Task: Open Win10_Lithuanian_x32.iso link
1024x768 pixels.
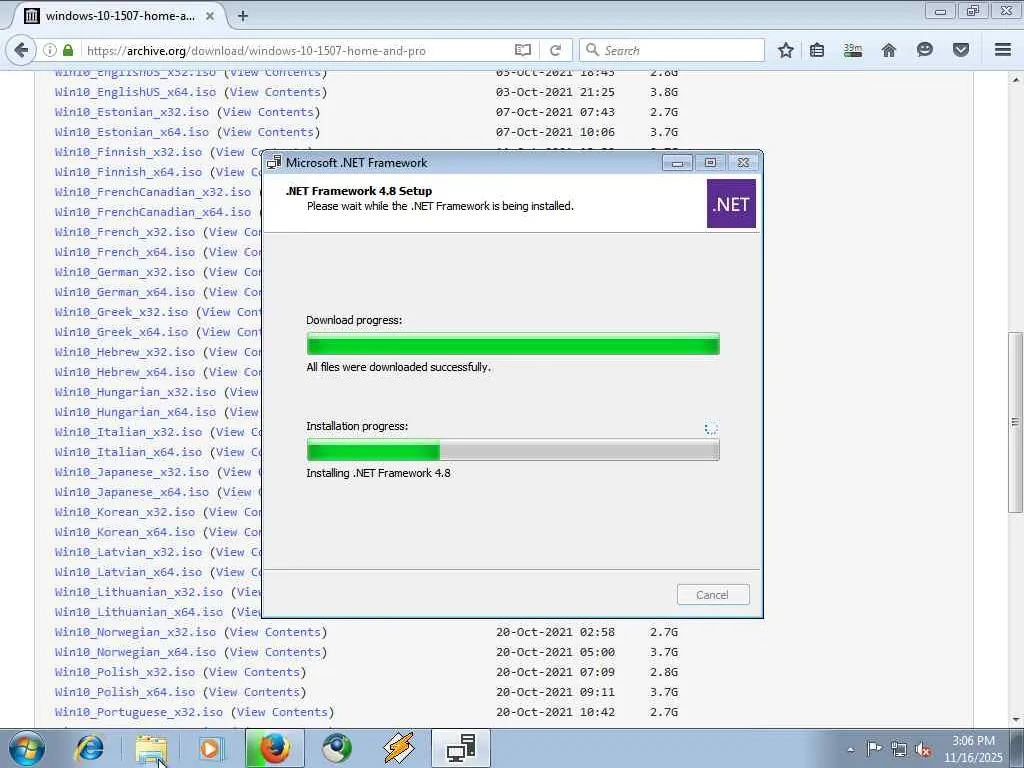Action: click(139, 592)
